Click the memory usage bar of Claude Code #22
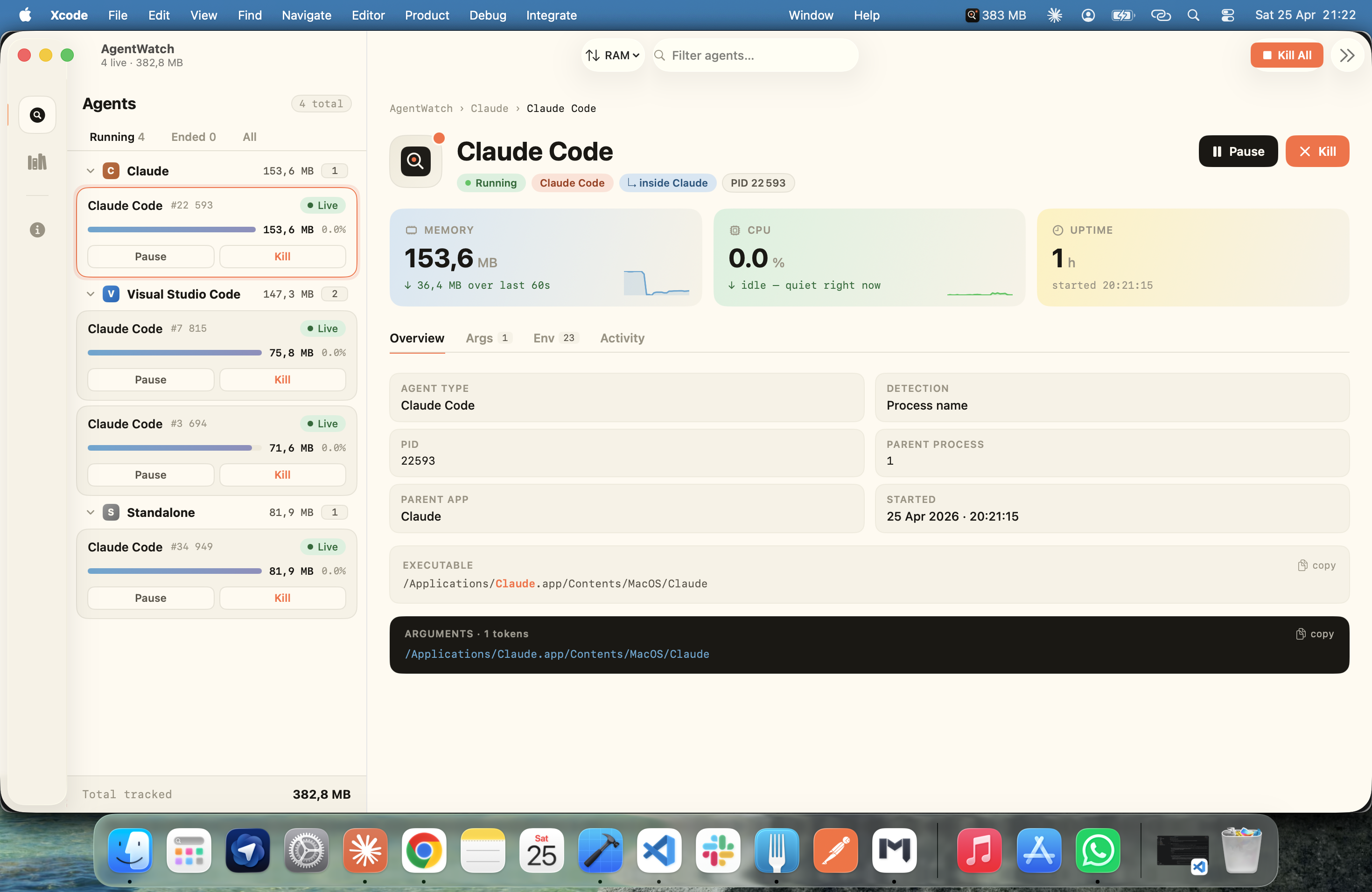This screenshot has height=892, width=1372. coord(171,230)
